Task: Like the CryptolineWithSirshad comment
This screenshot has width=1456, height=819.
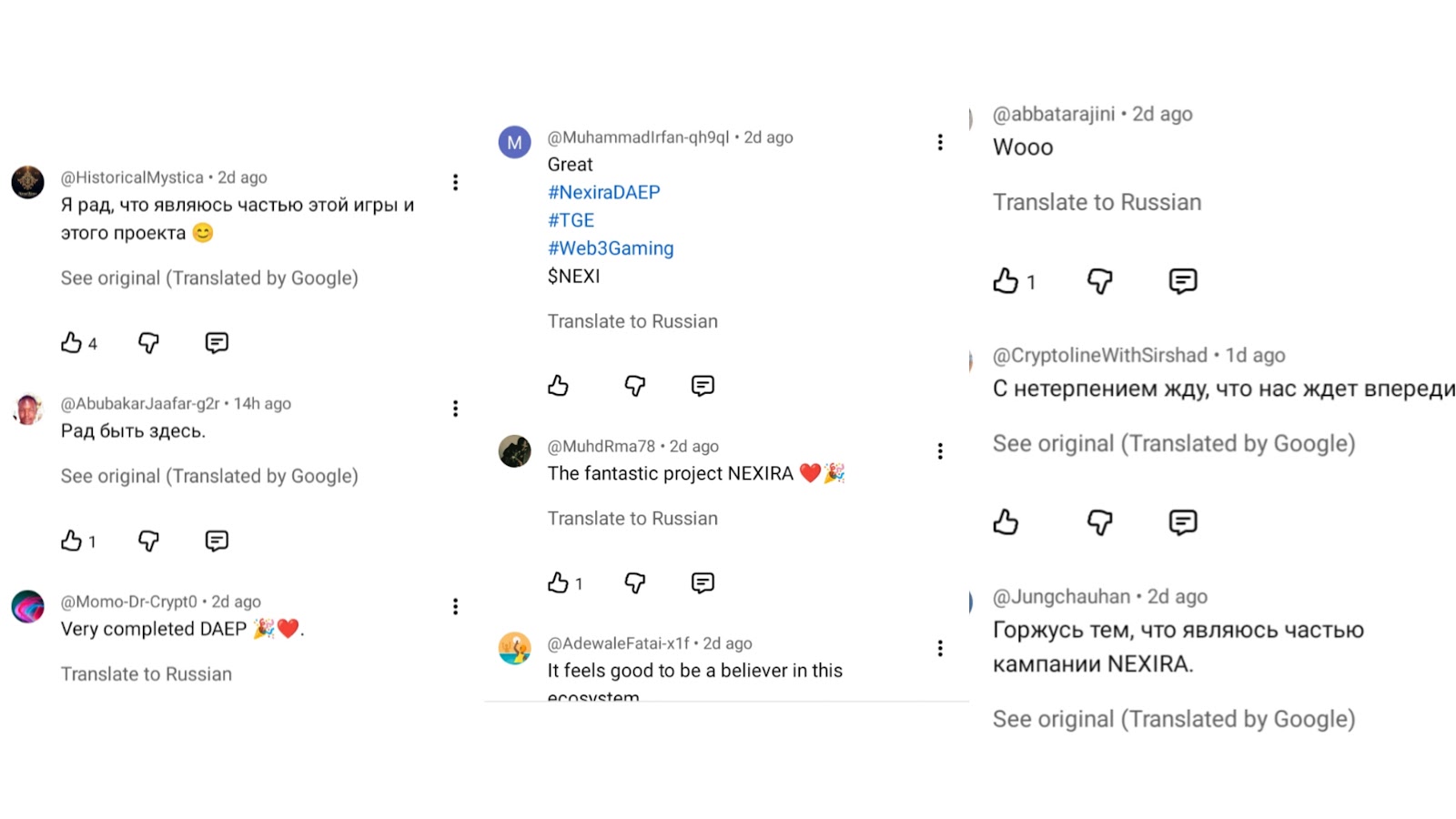Action: pos(1006,522)
